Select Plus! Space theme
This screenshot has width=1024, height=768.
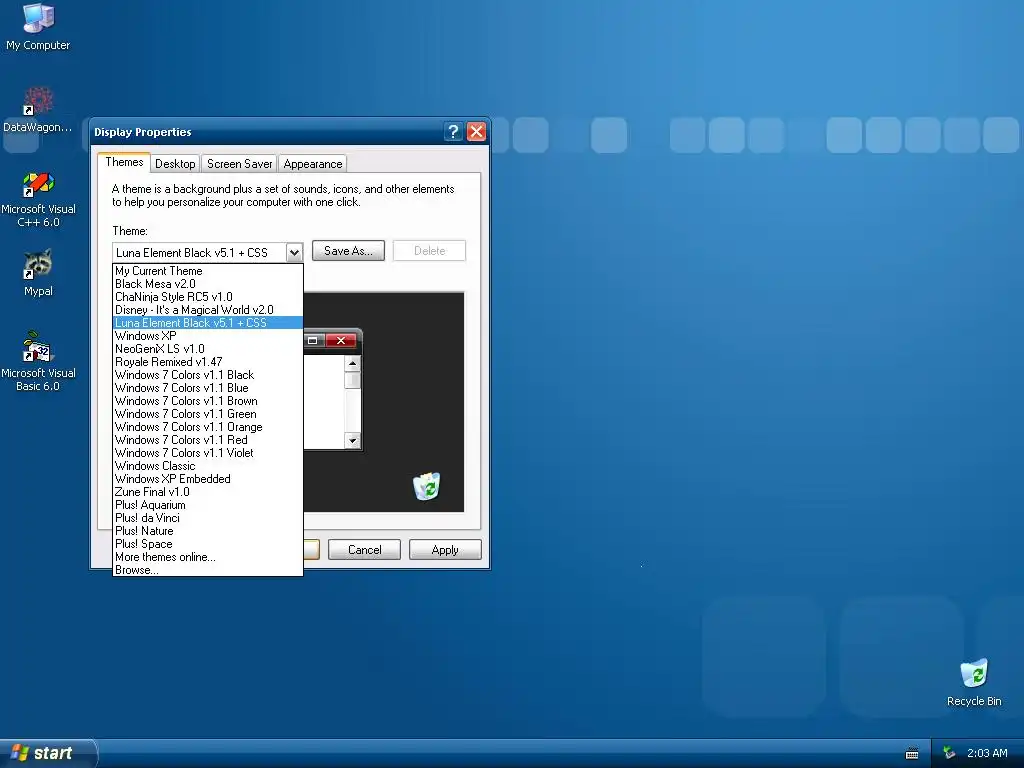(x=208, y=544)
